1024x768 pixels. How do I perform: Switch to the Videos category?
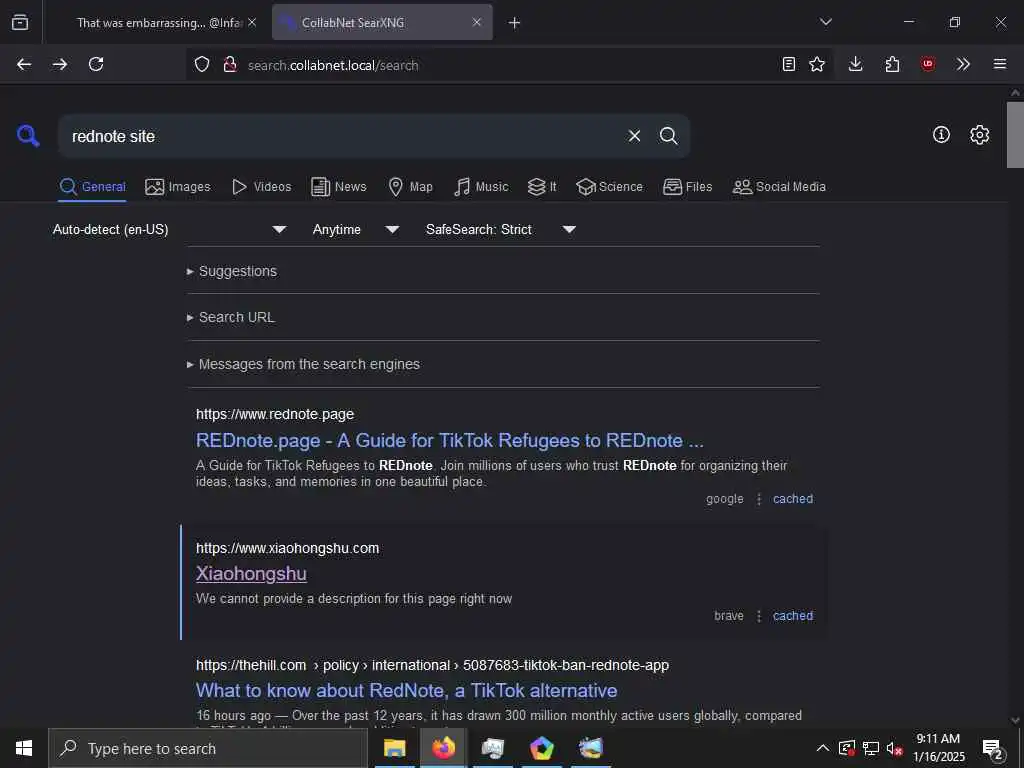262,187
